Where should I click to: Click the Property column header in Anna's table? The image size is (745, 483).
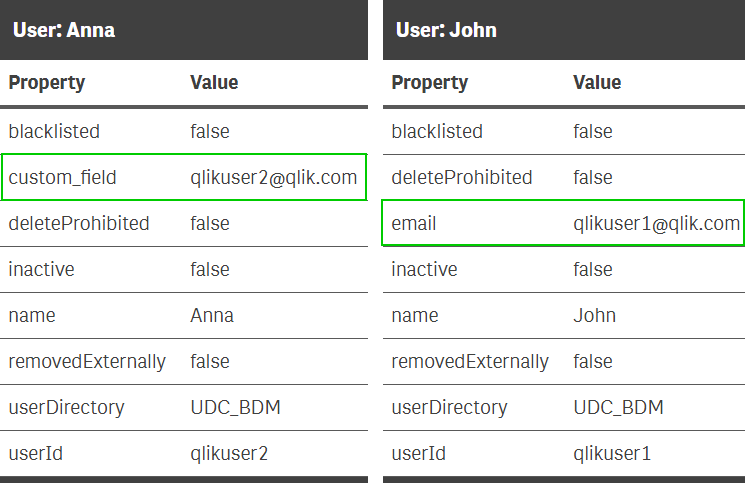pyautogui.click(x=47, y=83)
